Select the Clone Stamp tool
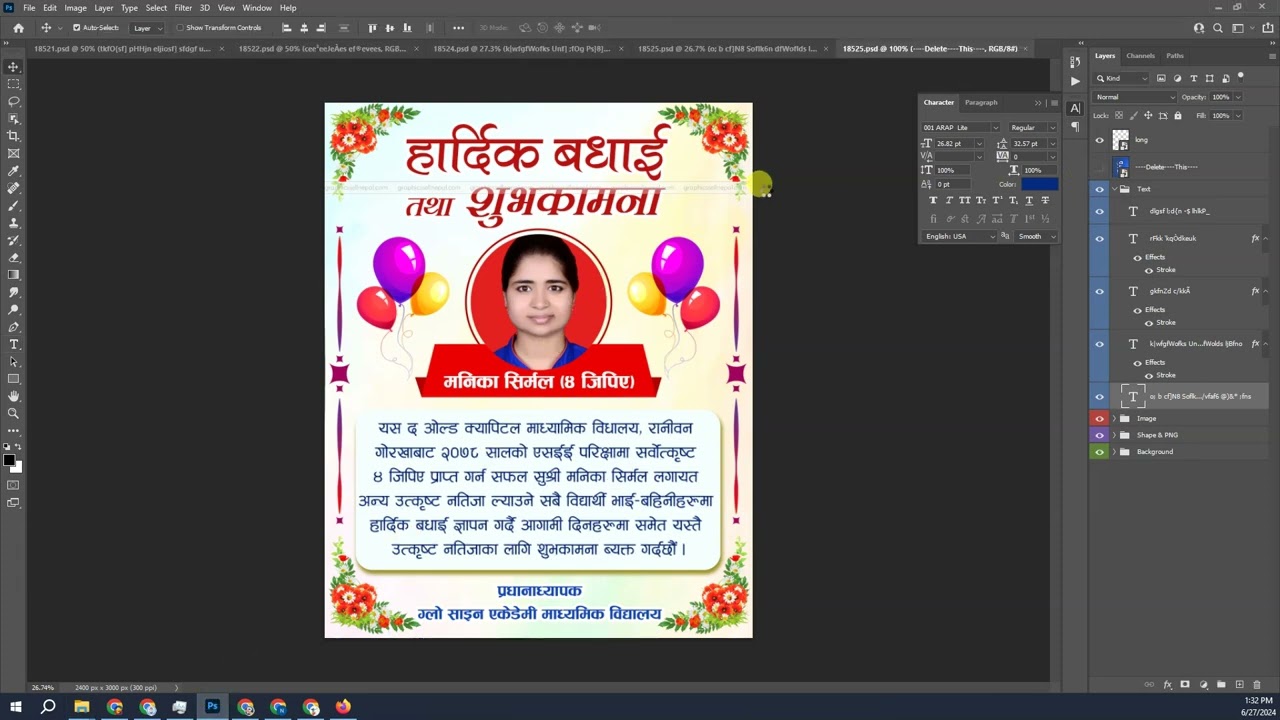The height and width of the screenshot is (720, 1280). [13, 223]
